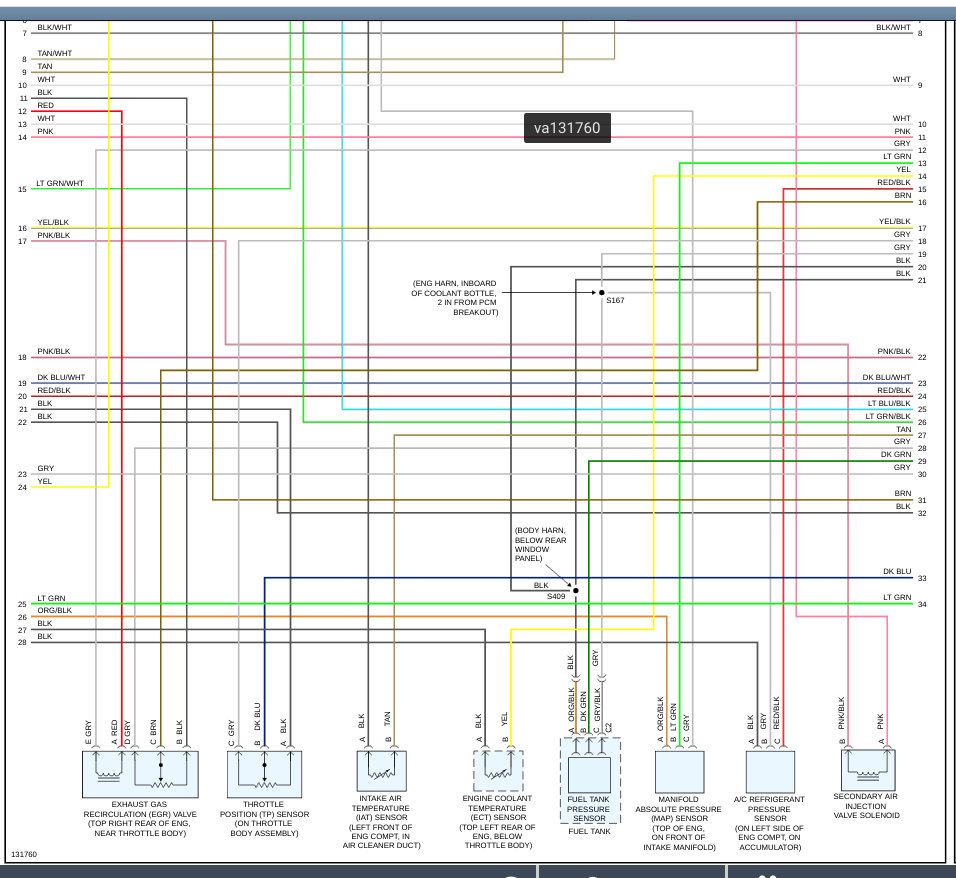956x878 pixels.
Task: Select the 'ORG/BLK' label at left wire 26
Action: pyautogui.click(x=55, y=610)
